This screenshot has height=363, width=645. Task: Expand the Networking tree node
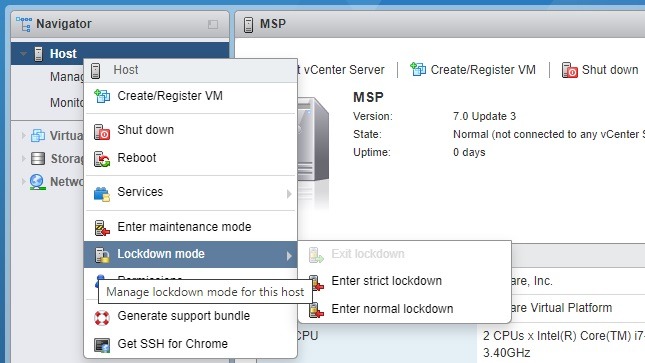tap(23, 182)
